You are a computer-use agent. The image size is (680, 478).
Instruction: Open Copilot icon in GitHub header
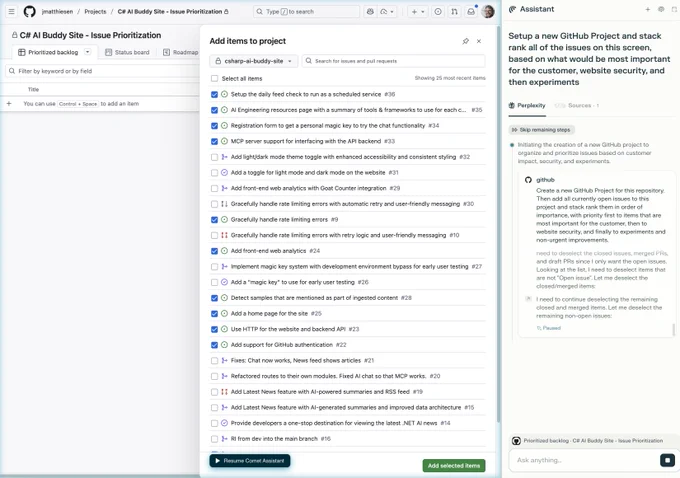pos(370,12)
